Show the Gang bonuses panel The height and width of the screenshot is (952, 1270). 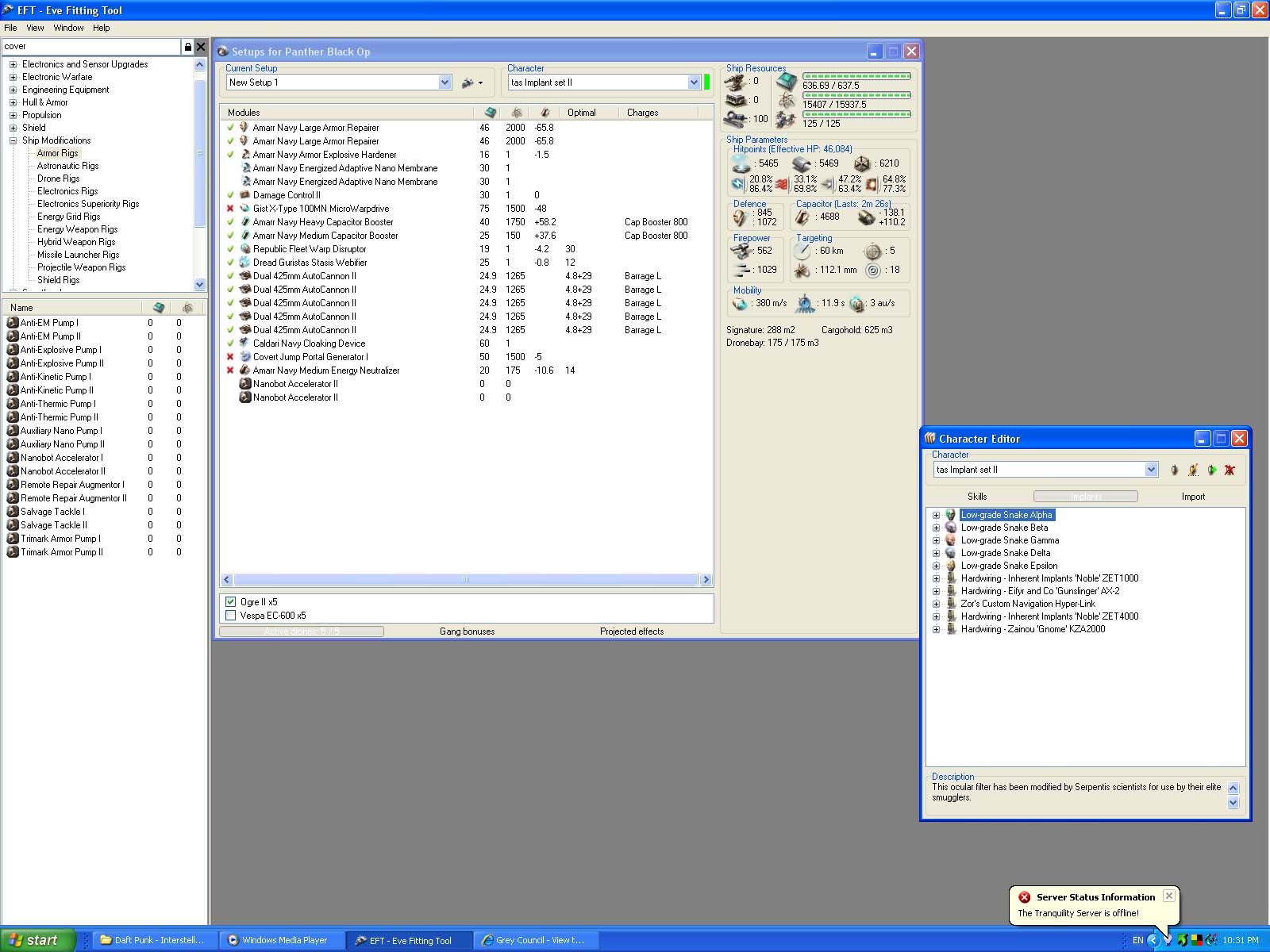467,631
